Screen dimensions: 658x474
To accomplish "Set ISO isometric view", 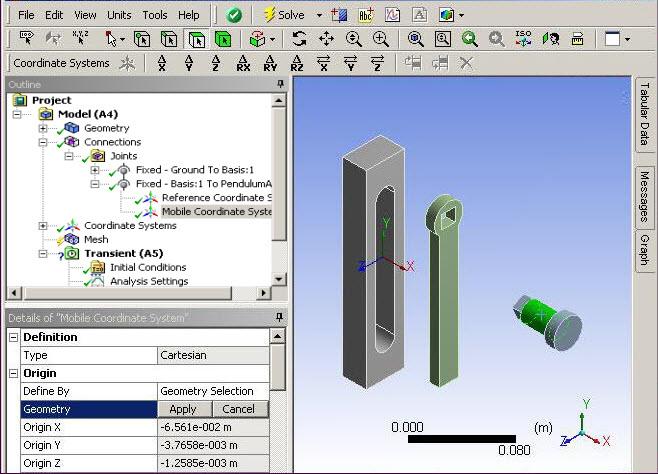I will click(x=523, y=38).
